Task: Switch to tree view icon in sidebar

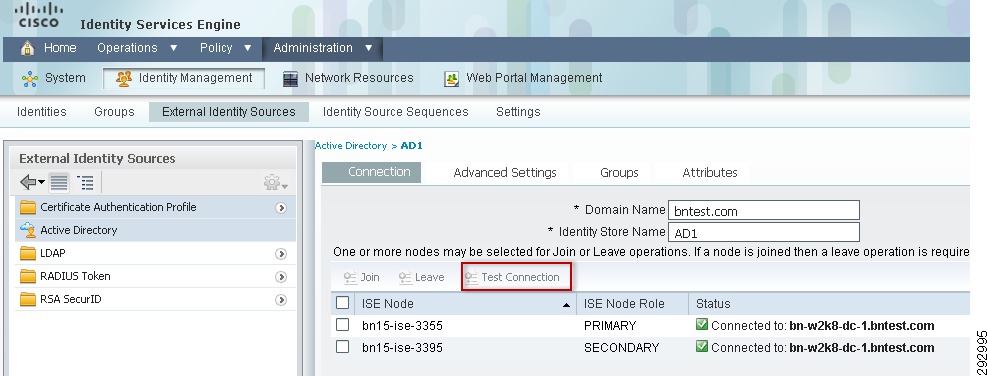Action: (85, 183)
